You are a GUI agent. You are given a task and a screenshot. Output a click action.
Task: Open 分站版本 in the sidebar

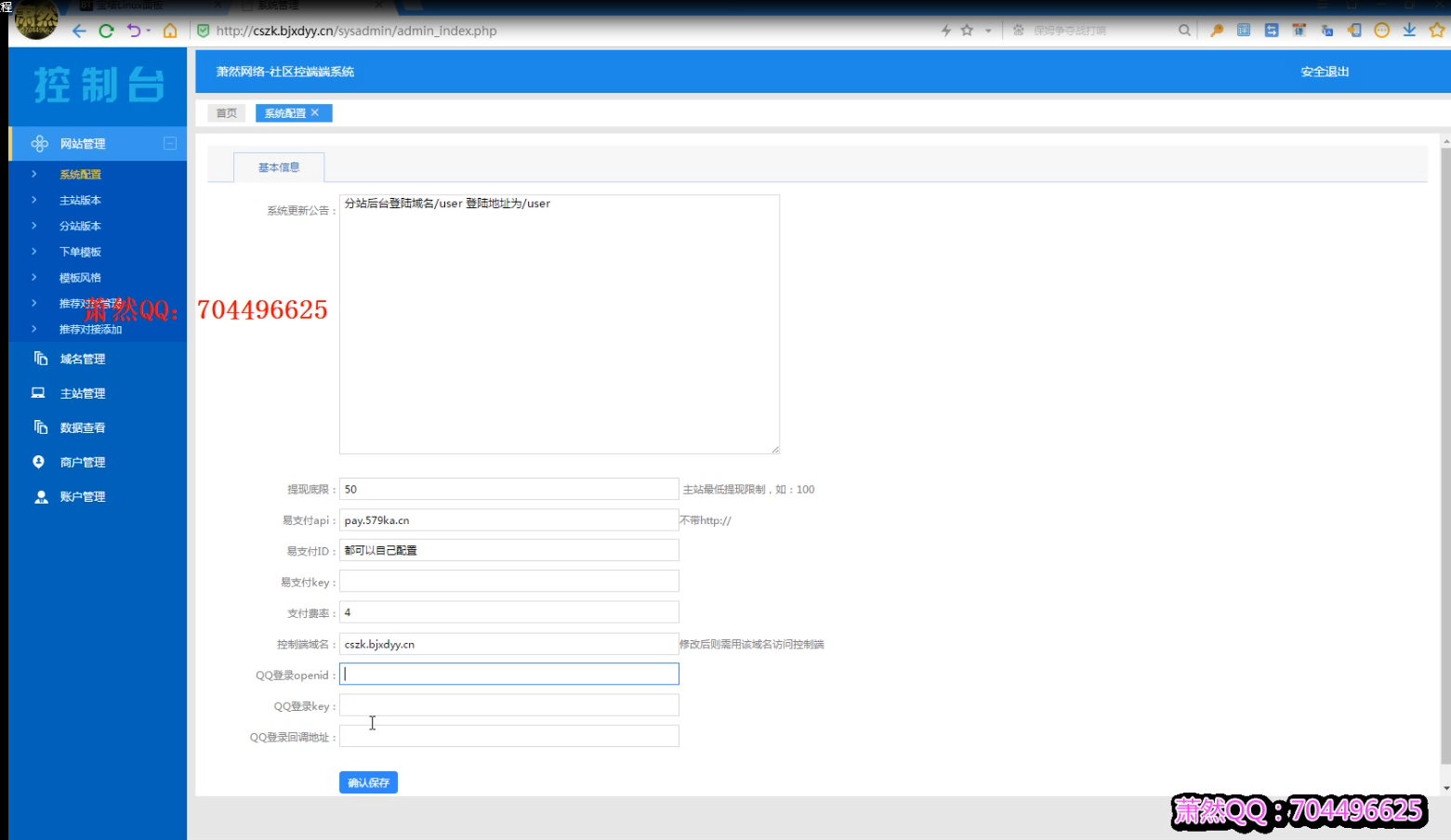click(x=80, y=227)
